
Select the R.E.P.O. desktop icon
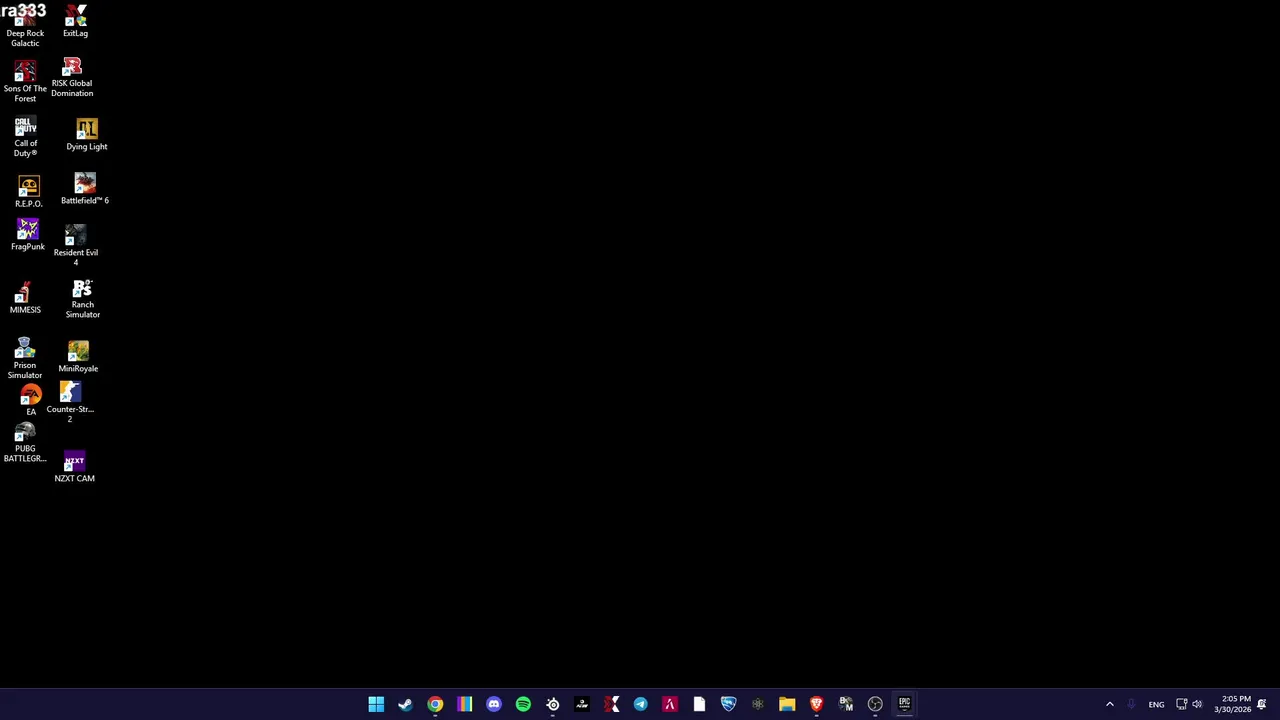click(x=28, y=192)
